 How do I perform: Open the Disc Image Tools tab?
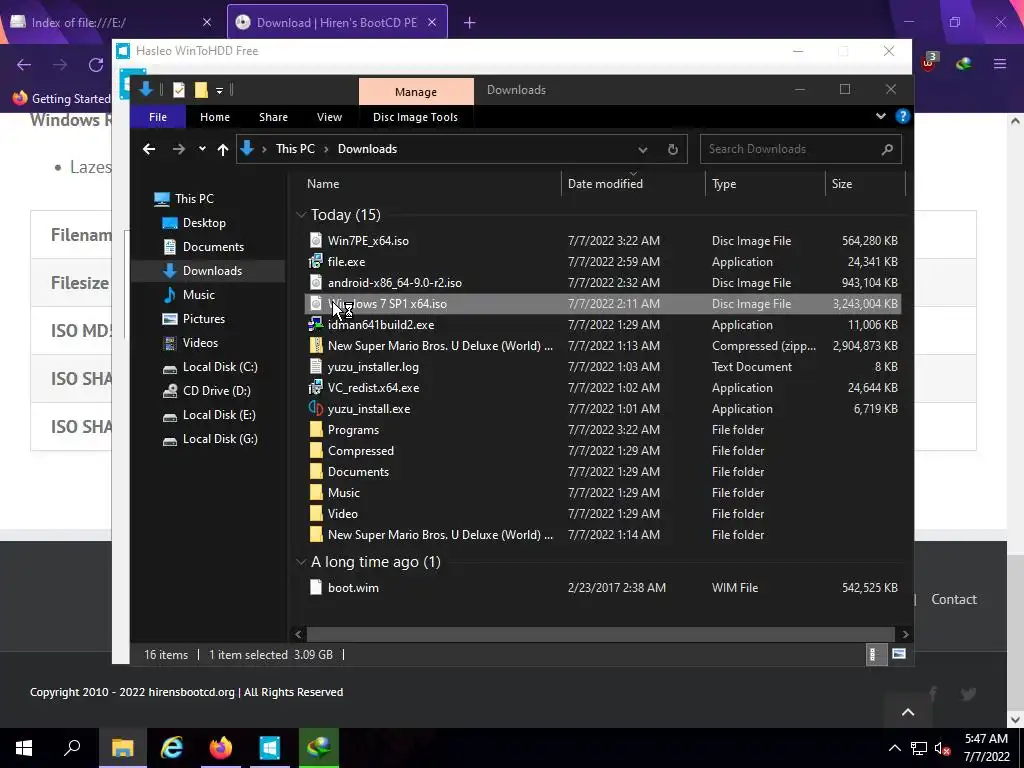[x=415, y=117]
